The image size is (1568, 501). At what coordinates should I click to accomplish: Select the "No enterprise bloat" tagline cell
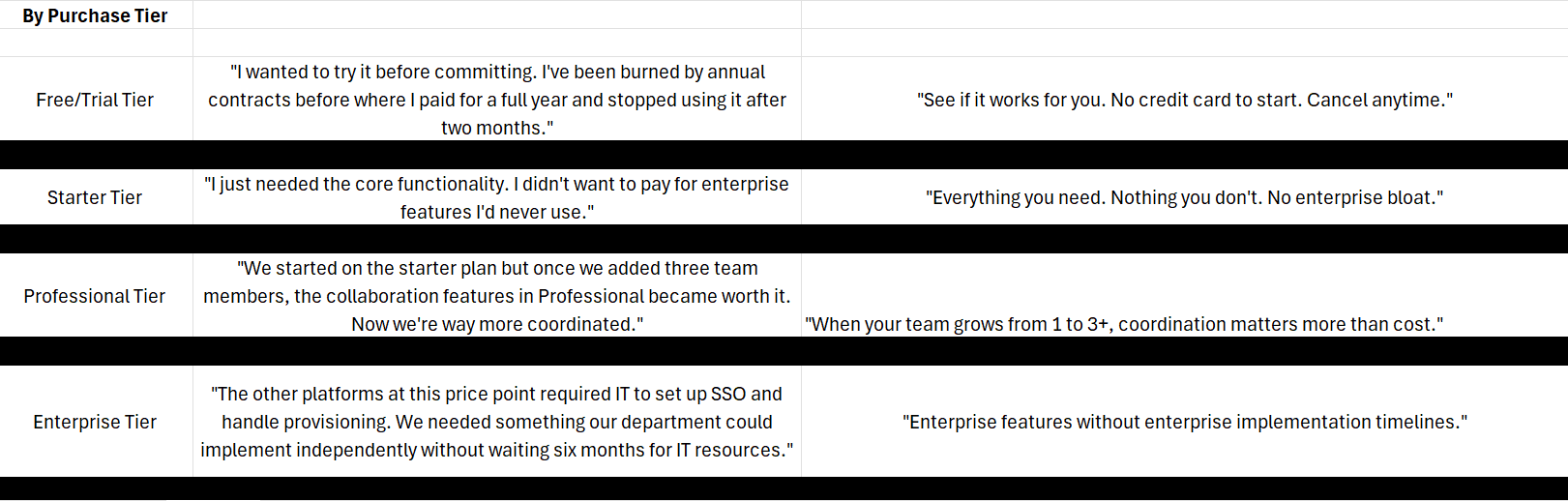coord(1184,197)
